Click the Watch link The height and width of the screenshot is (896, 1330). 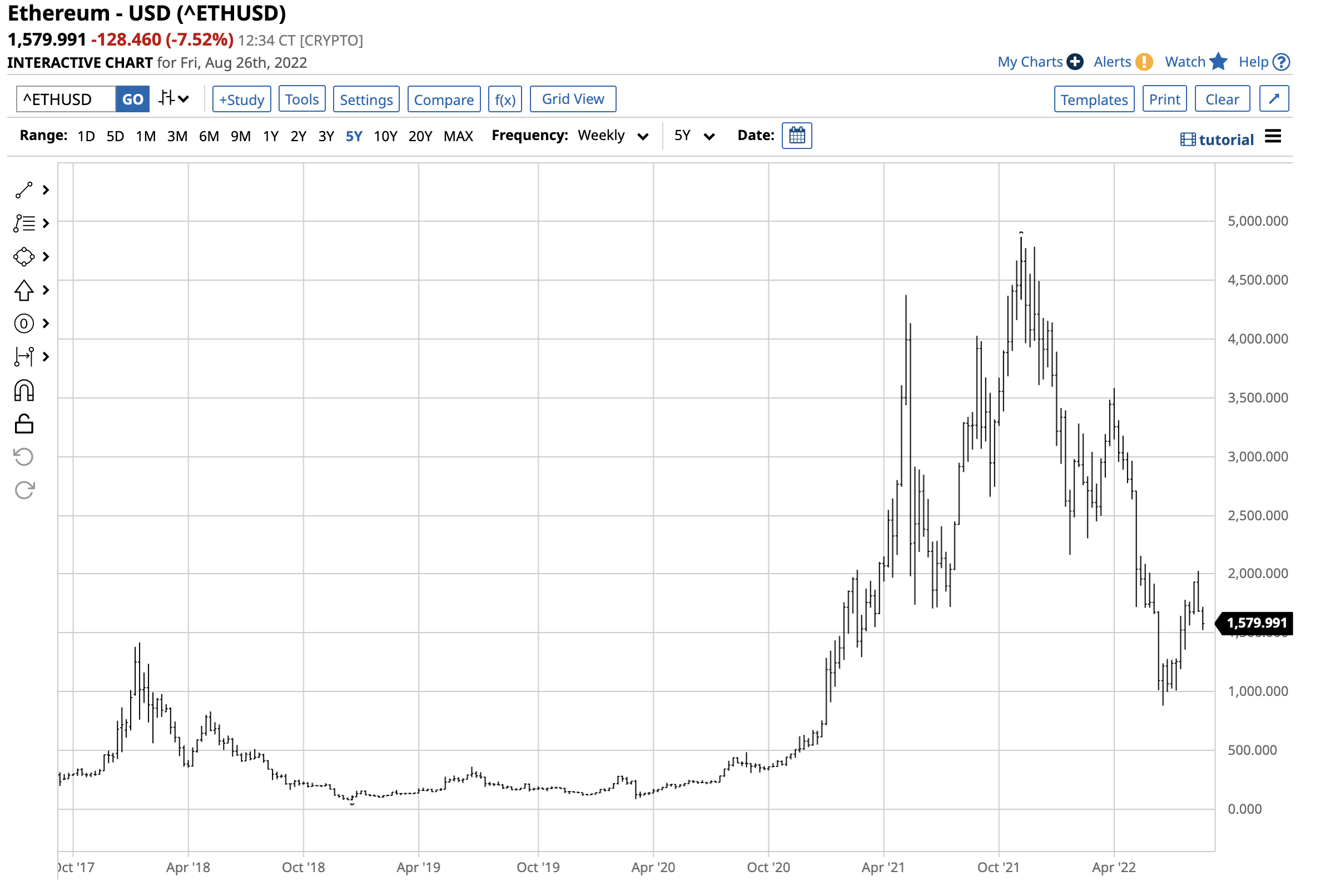point(1185,62)
